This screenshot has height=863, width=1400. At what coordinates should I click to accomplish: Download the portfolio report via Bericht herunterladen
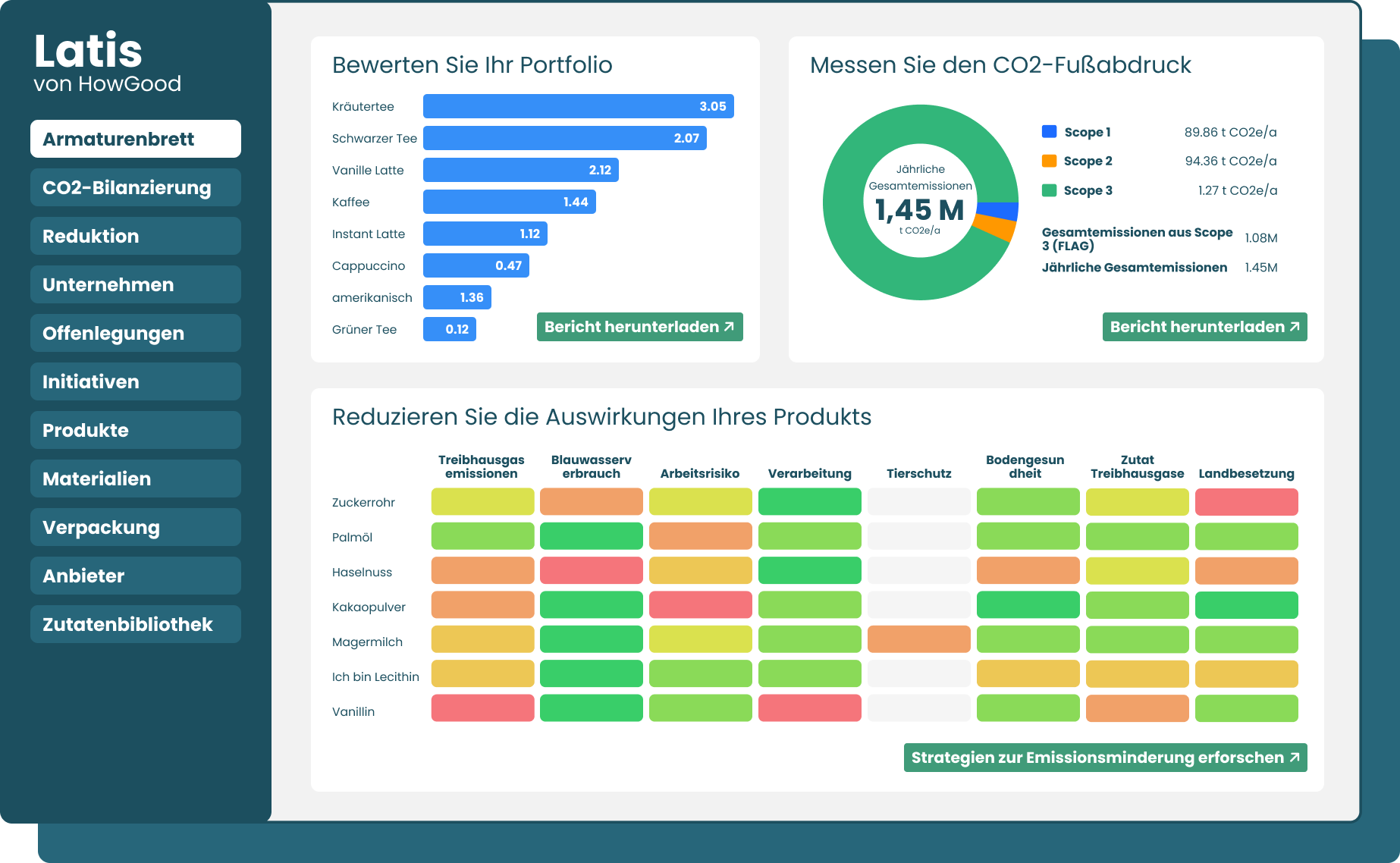point(640,327)
